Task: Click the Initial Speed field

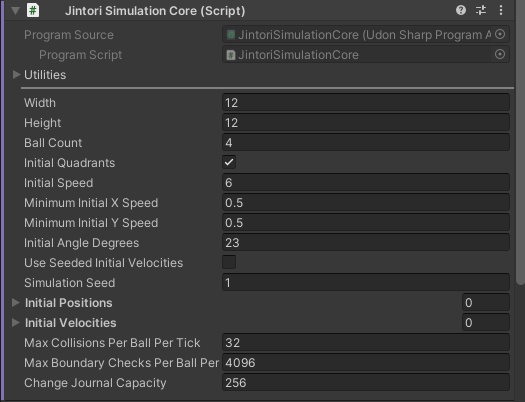Action: pos(366,182)
